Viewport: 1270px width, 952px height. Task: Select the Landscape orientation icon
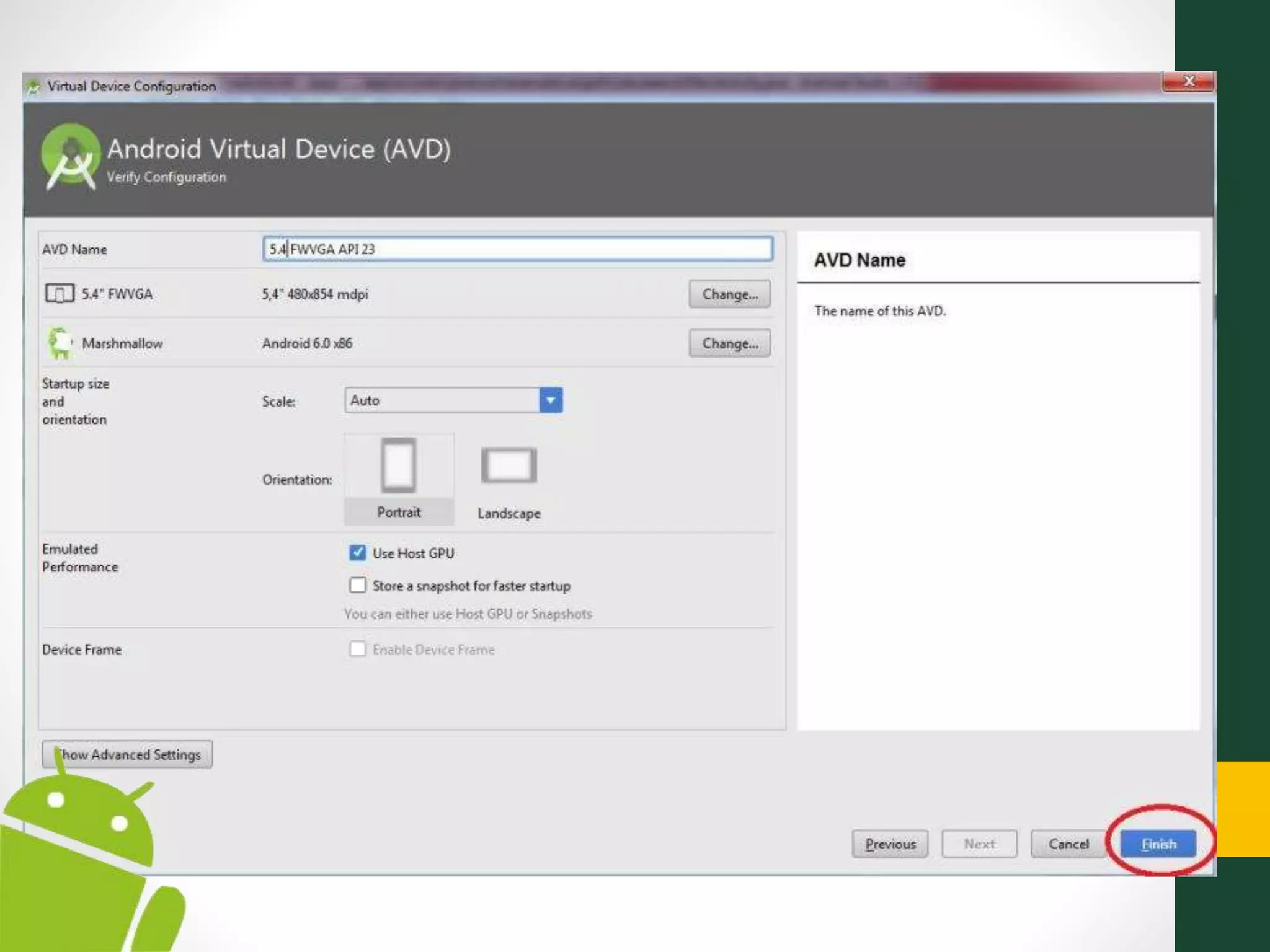click(508, 465)
